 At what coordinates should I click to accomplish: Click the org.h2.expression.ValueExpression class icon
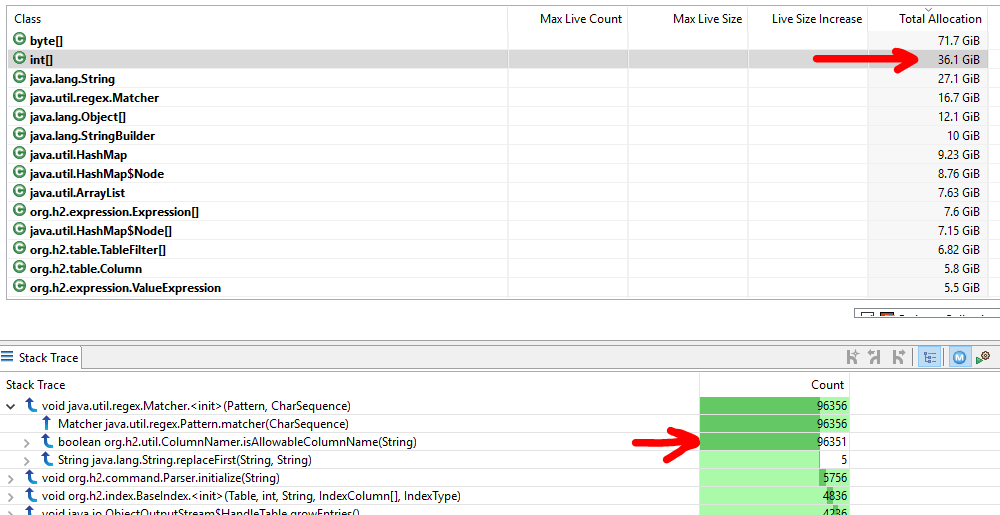click(x=20, y=287)
